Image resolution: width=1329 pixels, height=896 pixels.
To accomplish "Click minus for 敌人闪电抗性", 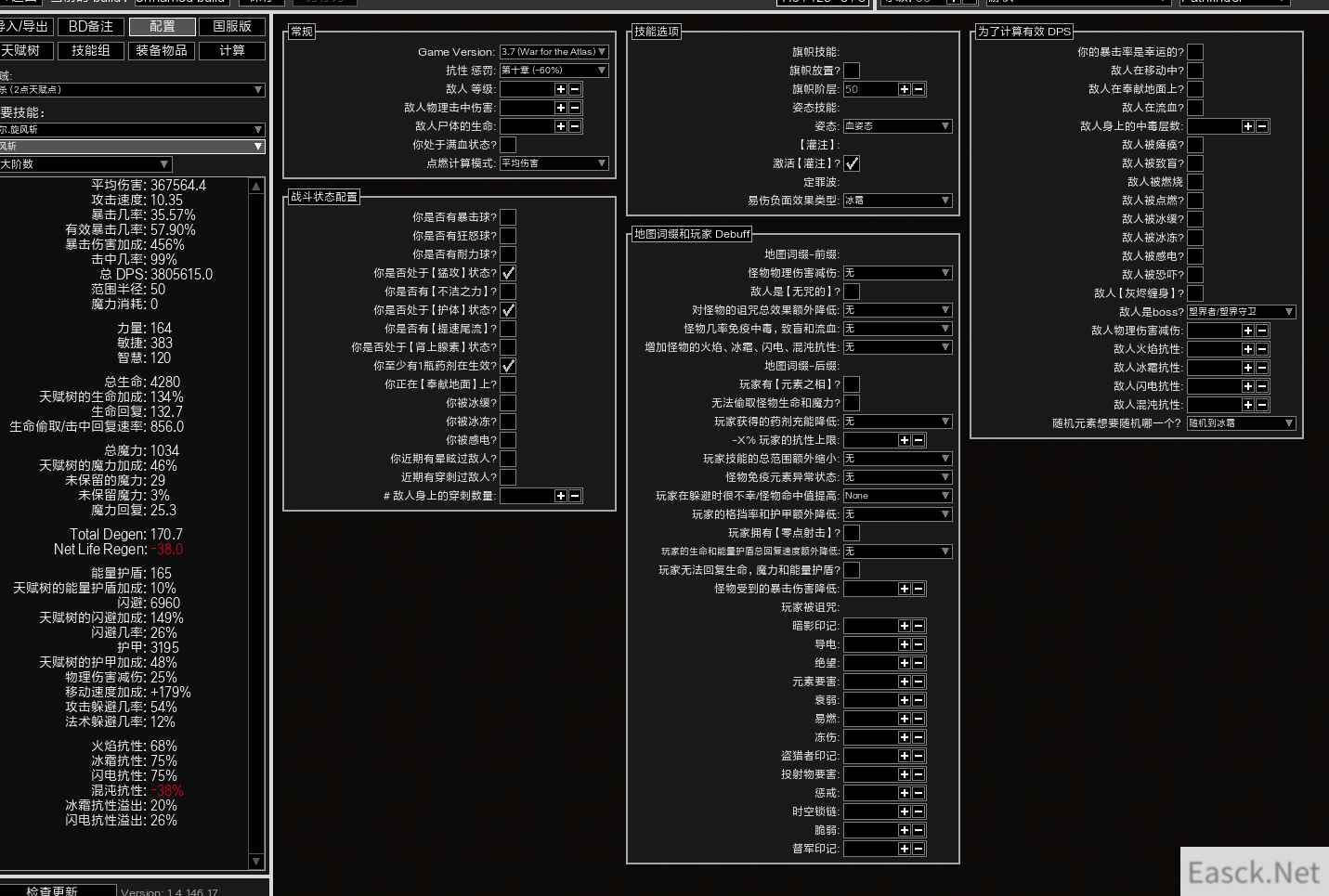I will tap(1262, 386).
